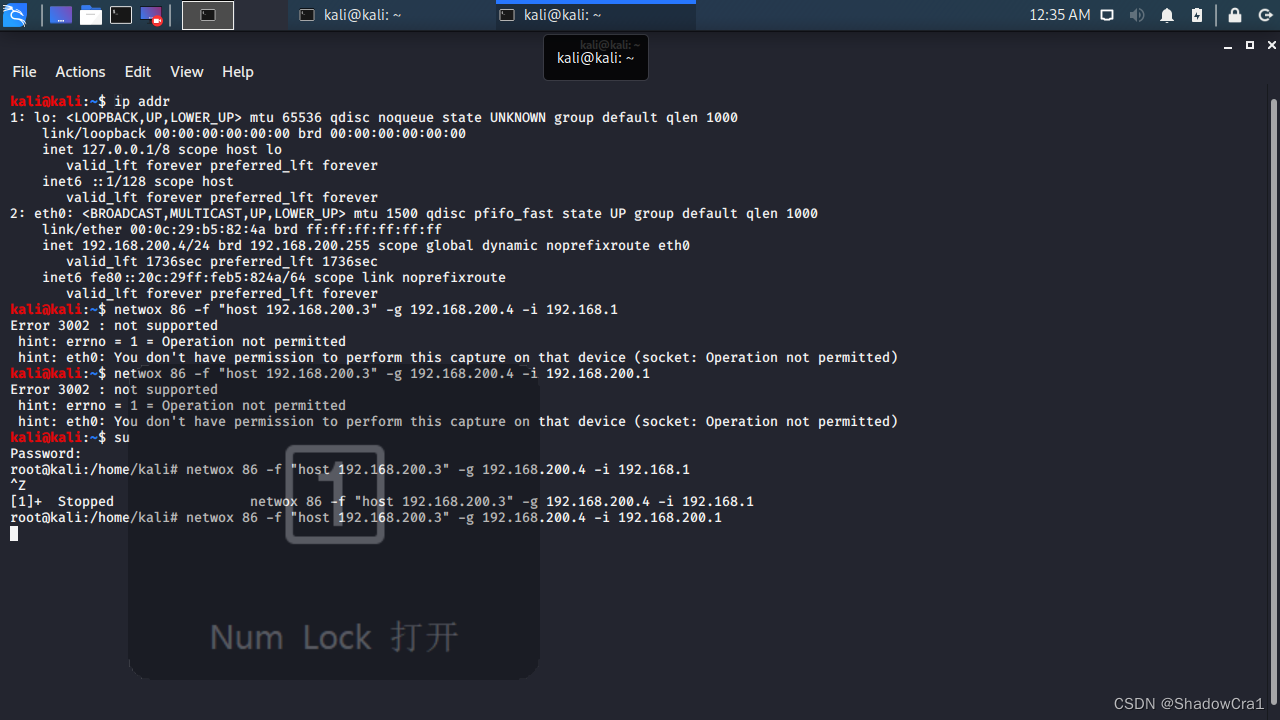Click 'valid_lft 1736sec preferred_lft 1736sec' line
Screen dimensions: 1280x720
click(x=222, y=261)
